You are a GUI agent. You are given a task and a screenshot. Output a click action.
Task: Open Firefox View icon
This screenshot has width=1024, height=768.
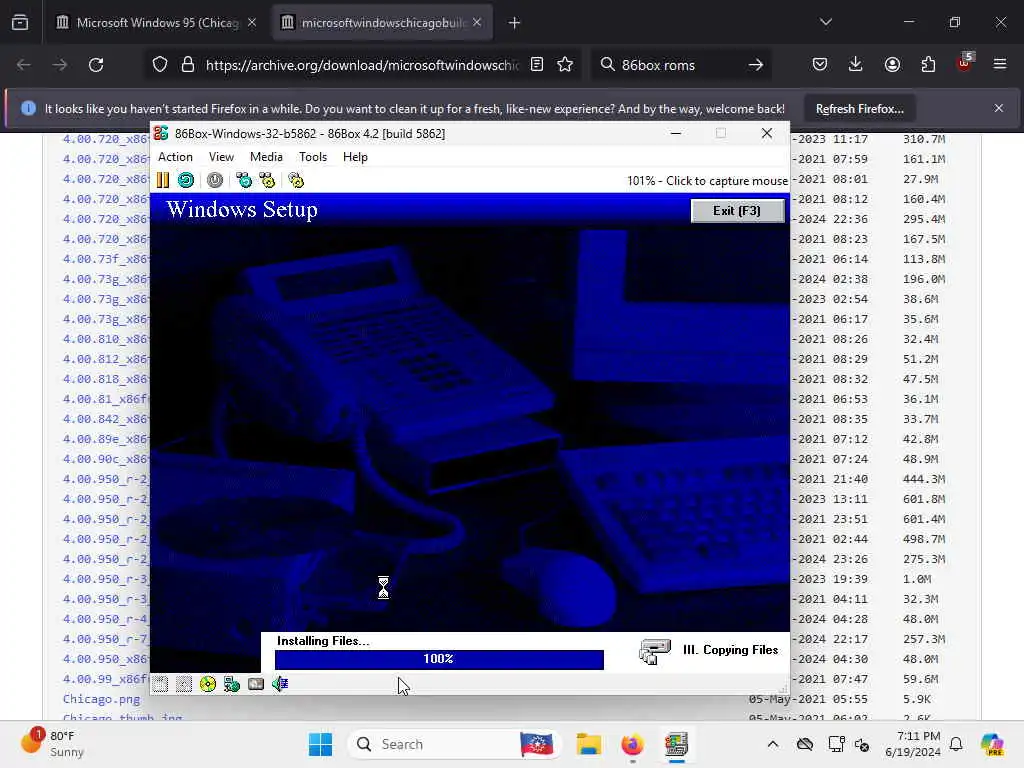(20, 23)
